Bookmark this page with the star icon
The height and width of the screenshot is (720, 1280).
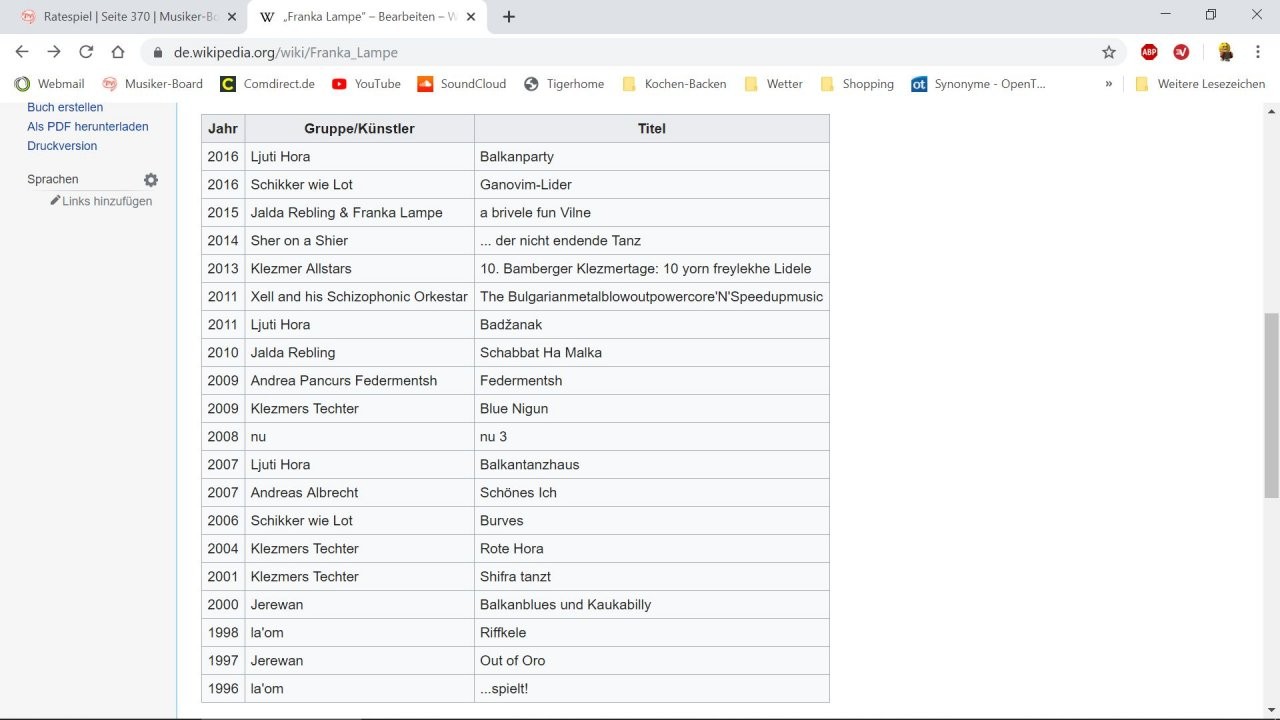click(1108, 52)
